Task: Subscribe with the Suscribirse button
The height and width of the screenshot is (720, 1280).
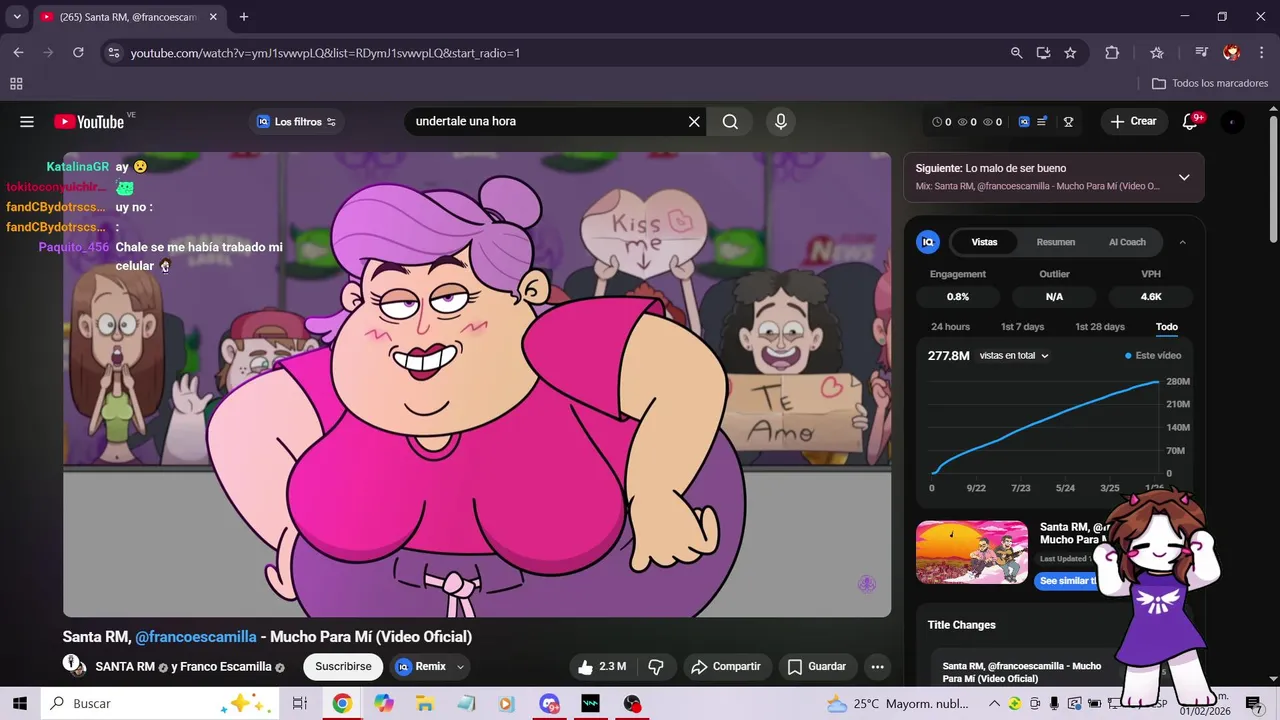Action: point(343,667)
